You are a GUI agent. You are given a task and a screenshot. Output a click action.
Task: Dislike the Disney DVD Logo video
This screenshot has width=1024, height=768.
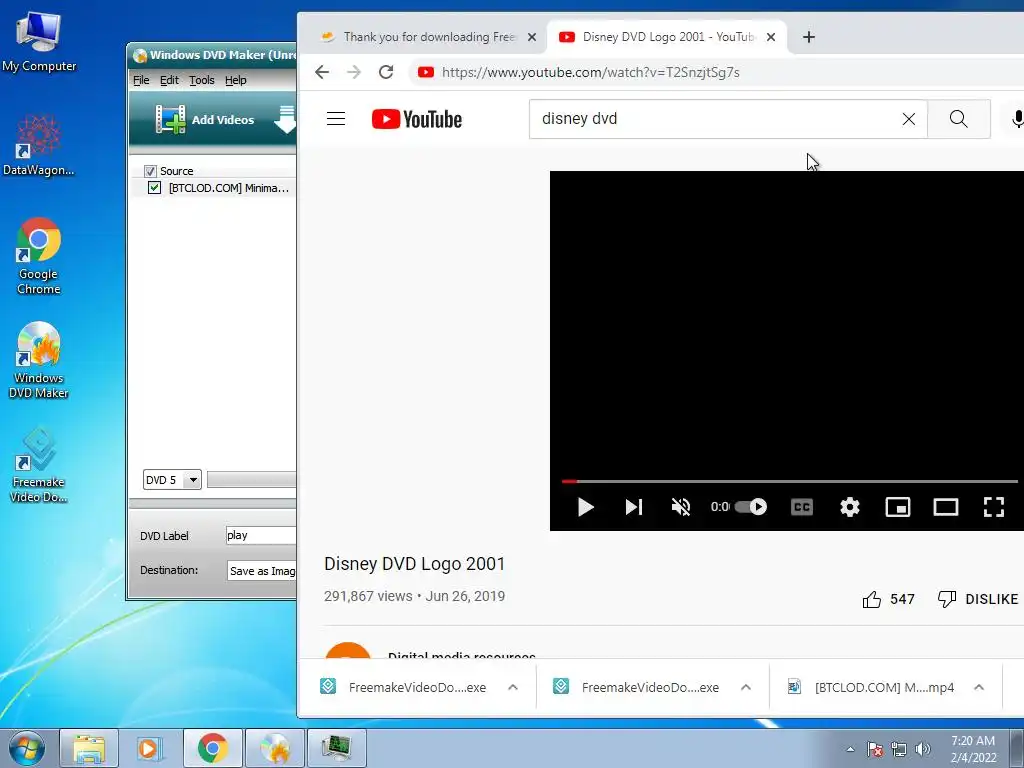click(978, 599)
